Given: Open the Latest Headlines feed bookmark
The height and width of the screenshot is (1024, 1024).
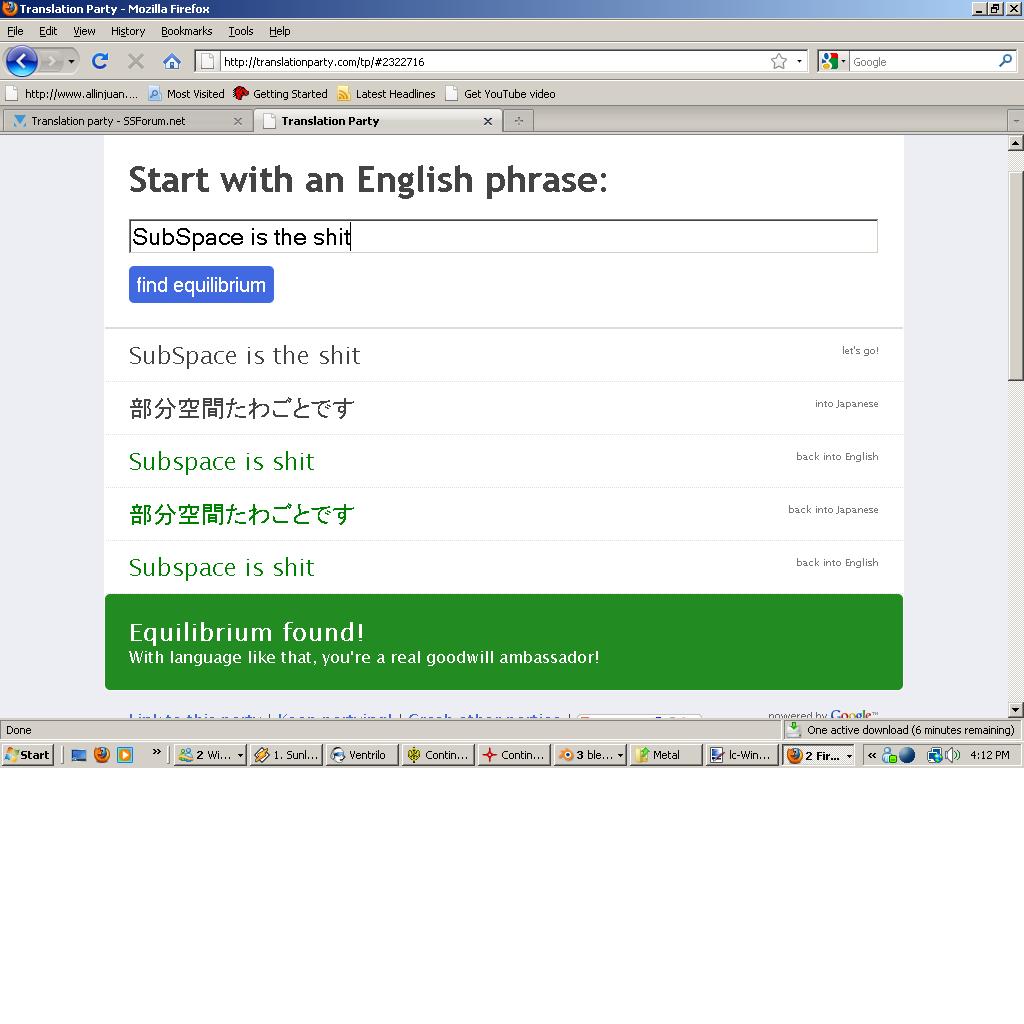Looking at the screenshot, I should pyautogui.click(x=386, y=93).
